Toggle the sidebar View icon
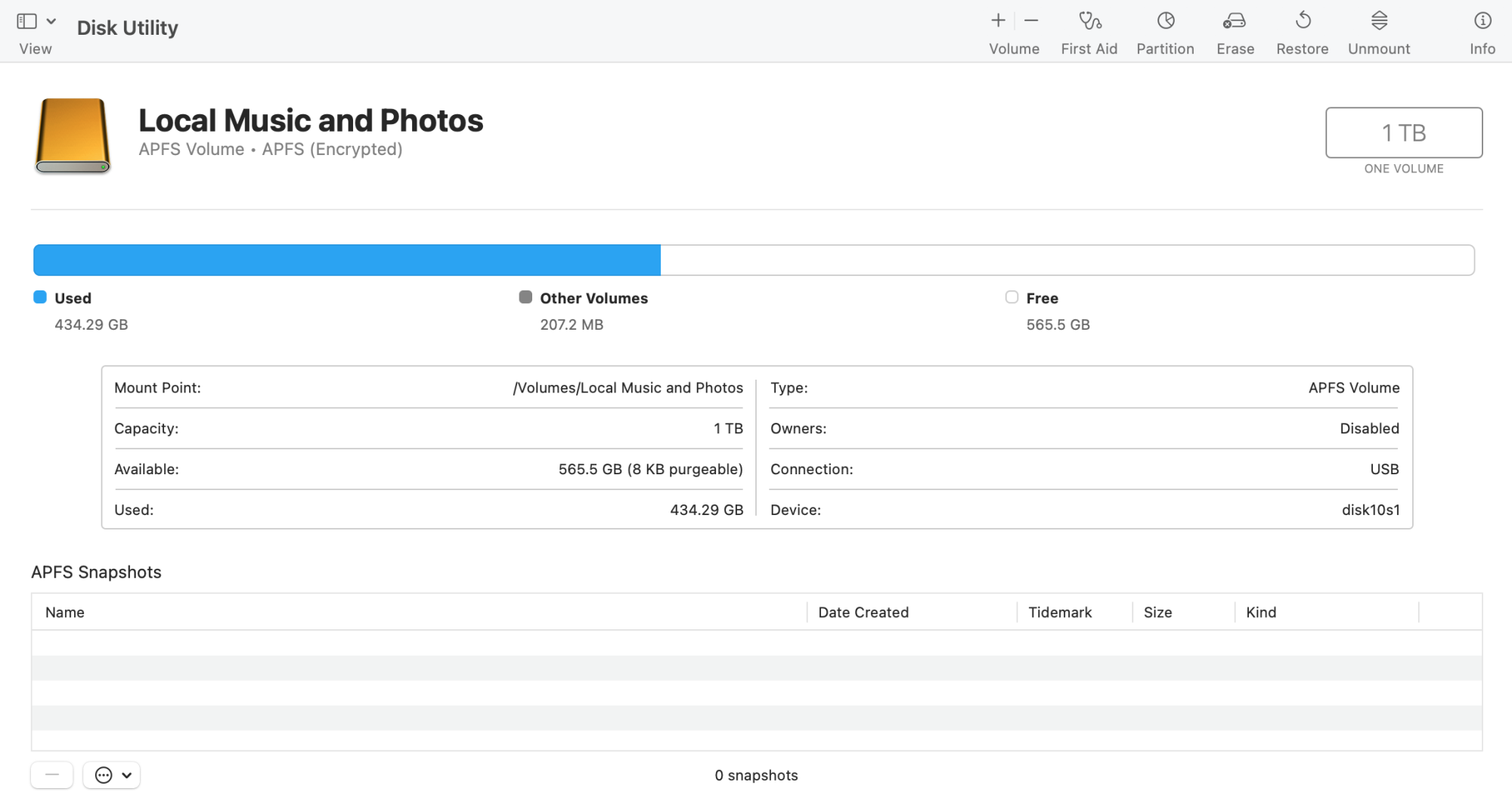 pos(26,21)
